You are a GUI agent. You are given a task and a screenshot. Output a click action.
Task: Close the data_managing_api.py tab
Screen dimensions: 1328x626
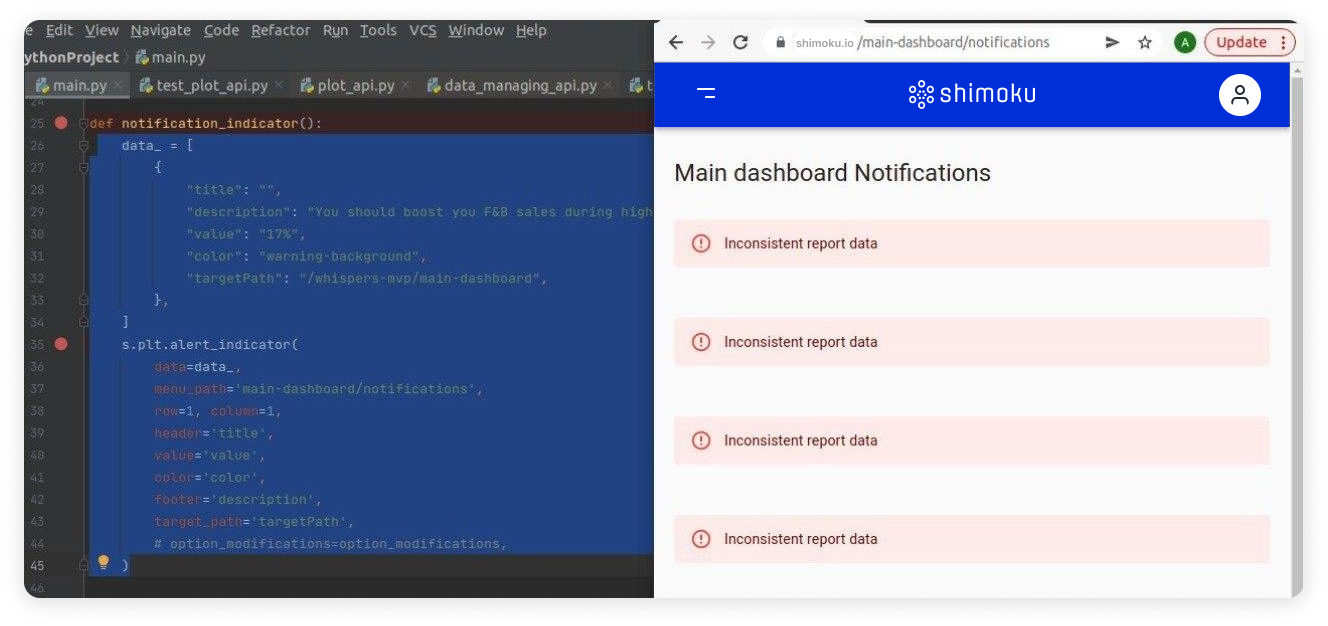[x=608, y=86]
